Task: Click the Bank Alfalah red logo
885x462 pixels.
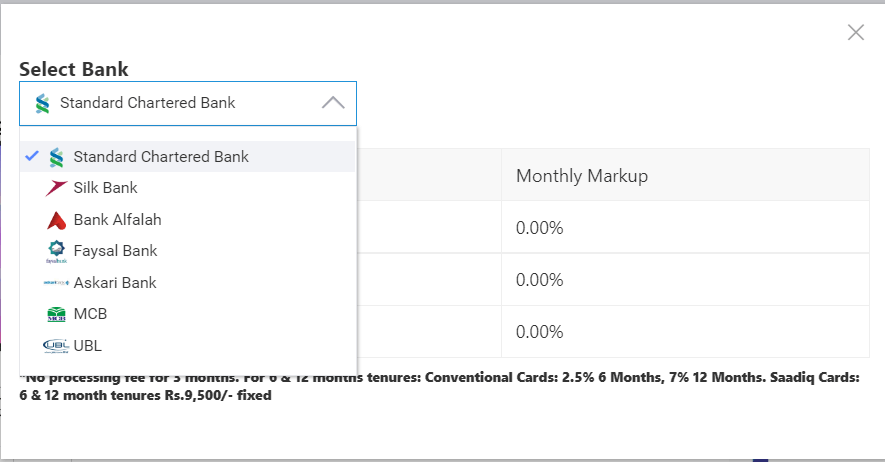Action: pyautogui.click(x=56, y=220)
